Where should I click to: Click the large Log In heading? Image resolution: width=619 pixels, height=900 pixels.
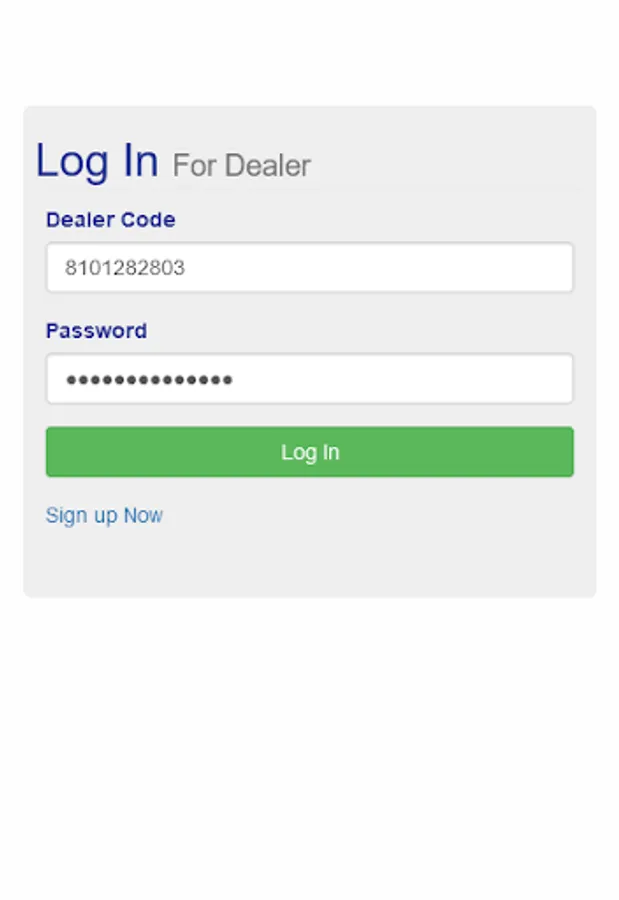(x=97, y=161)
